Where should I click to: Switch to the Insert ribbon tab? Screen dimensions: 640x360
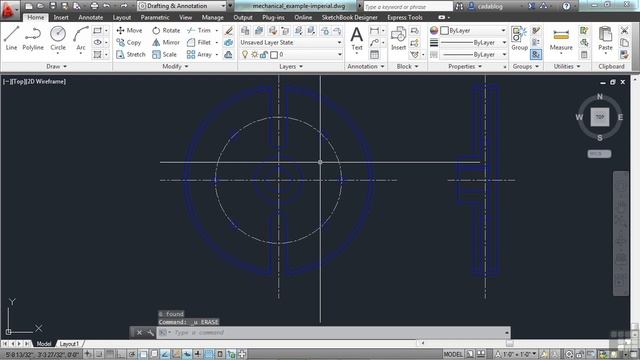[61, 18]
